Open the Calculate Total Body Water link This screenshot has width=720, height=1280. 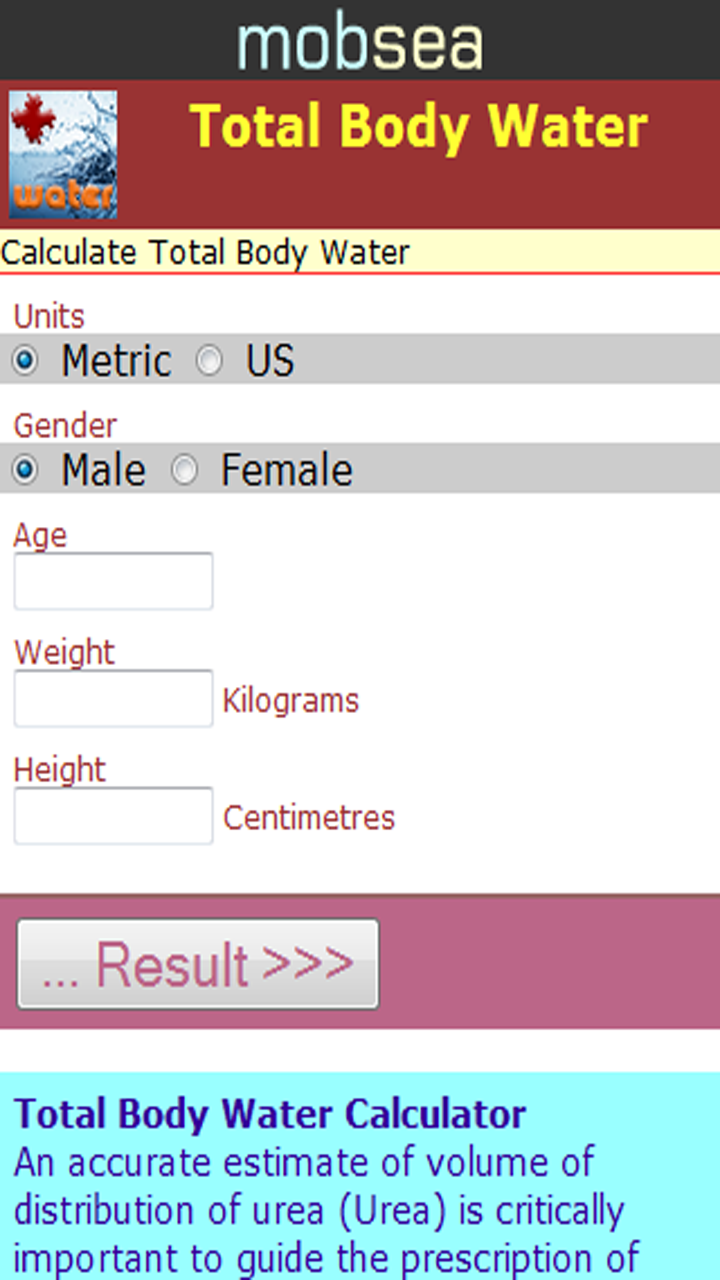click(x=205, y=253)
